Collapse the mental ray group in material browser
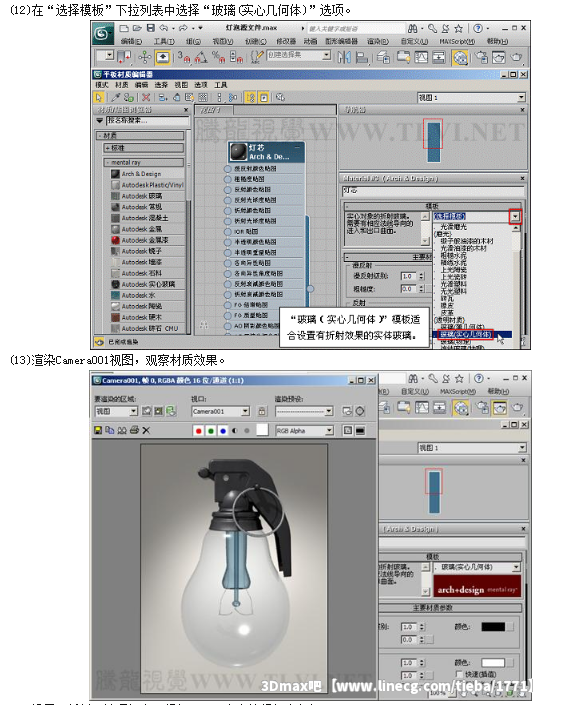The height and width of the screenshot is (705, 573). point(144,162)
